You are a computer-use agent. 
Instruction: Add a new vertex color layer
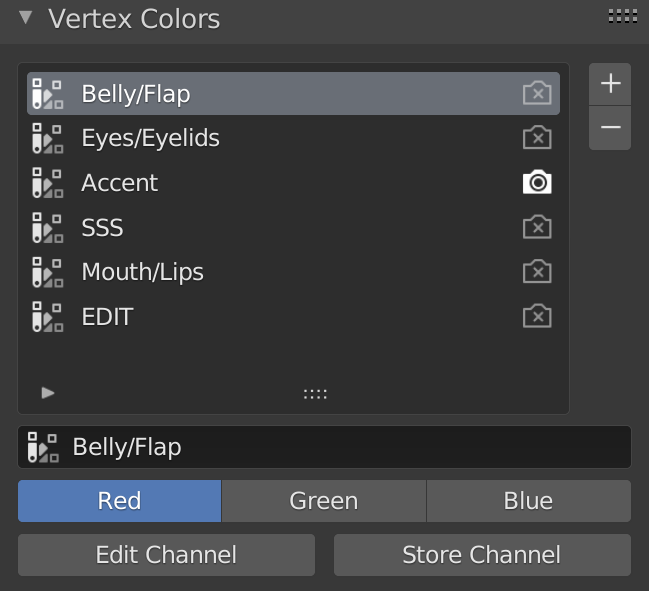coord(610,84)
